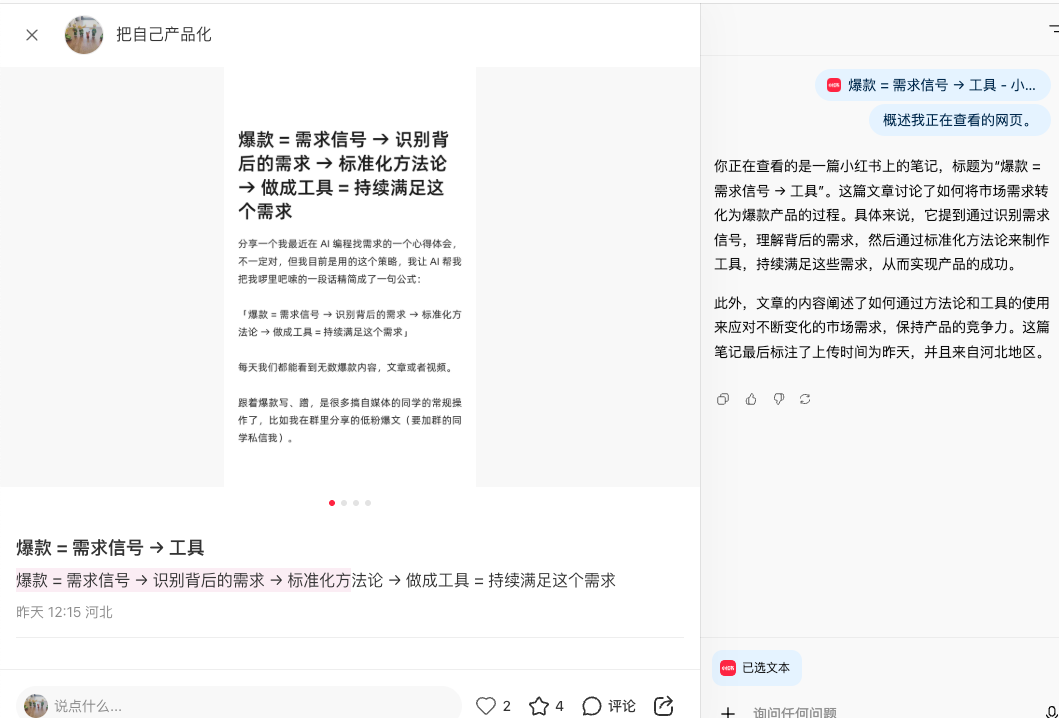Close the note with the X icon

[32, 35]
